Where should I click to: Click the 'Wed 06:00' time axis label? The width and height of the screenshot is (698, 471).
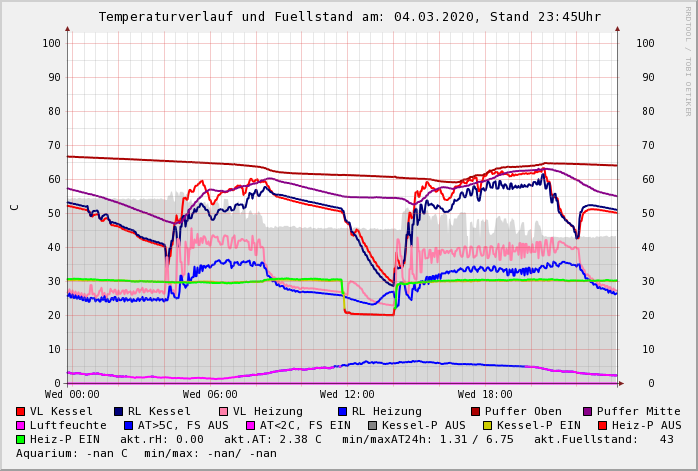[x=210, y=395]
